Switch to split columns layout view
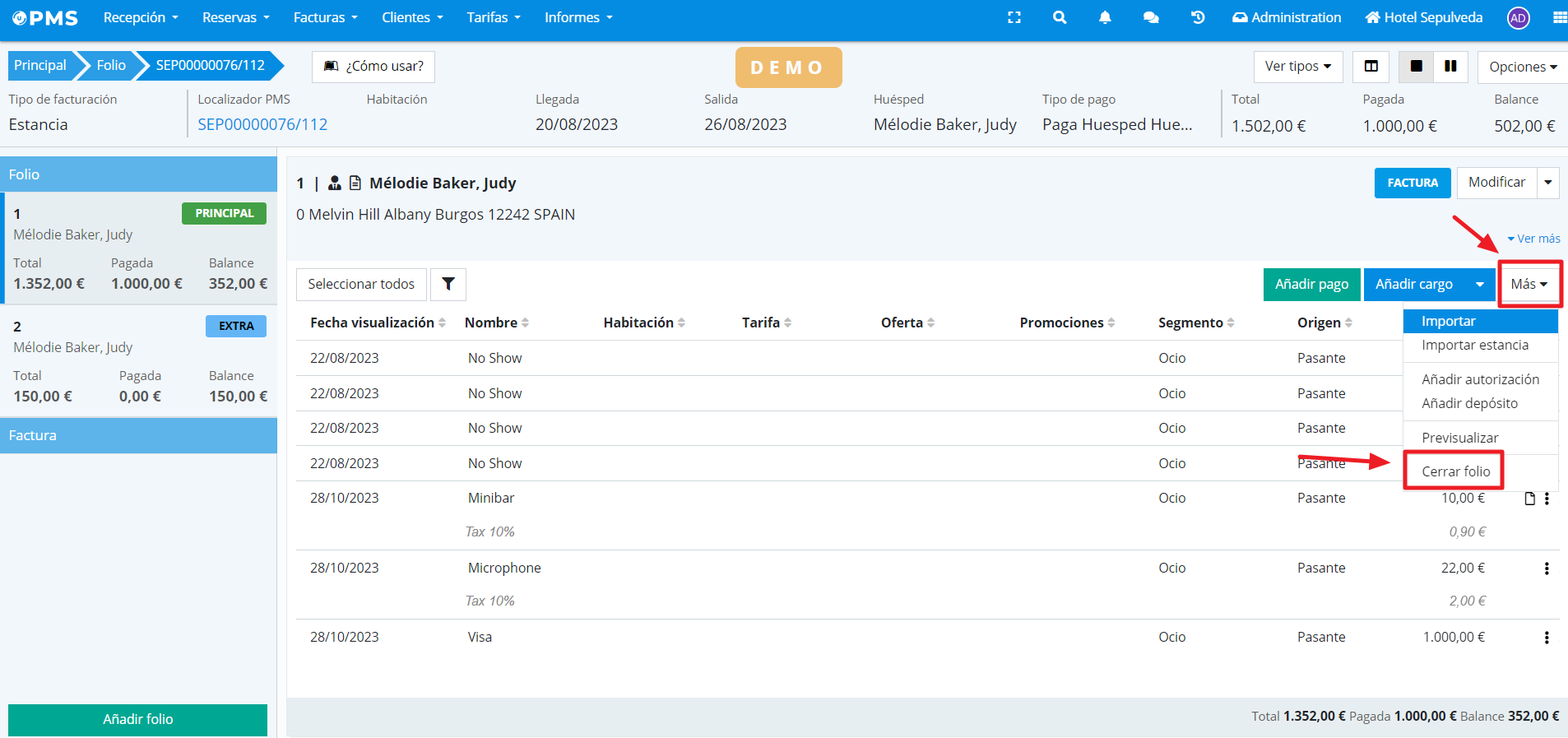The width and height of the screenshot is (1568, 738). point(1371,67)
